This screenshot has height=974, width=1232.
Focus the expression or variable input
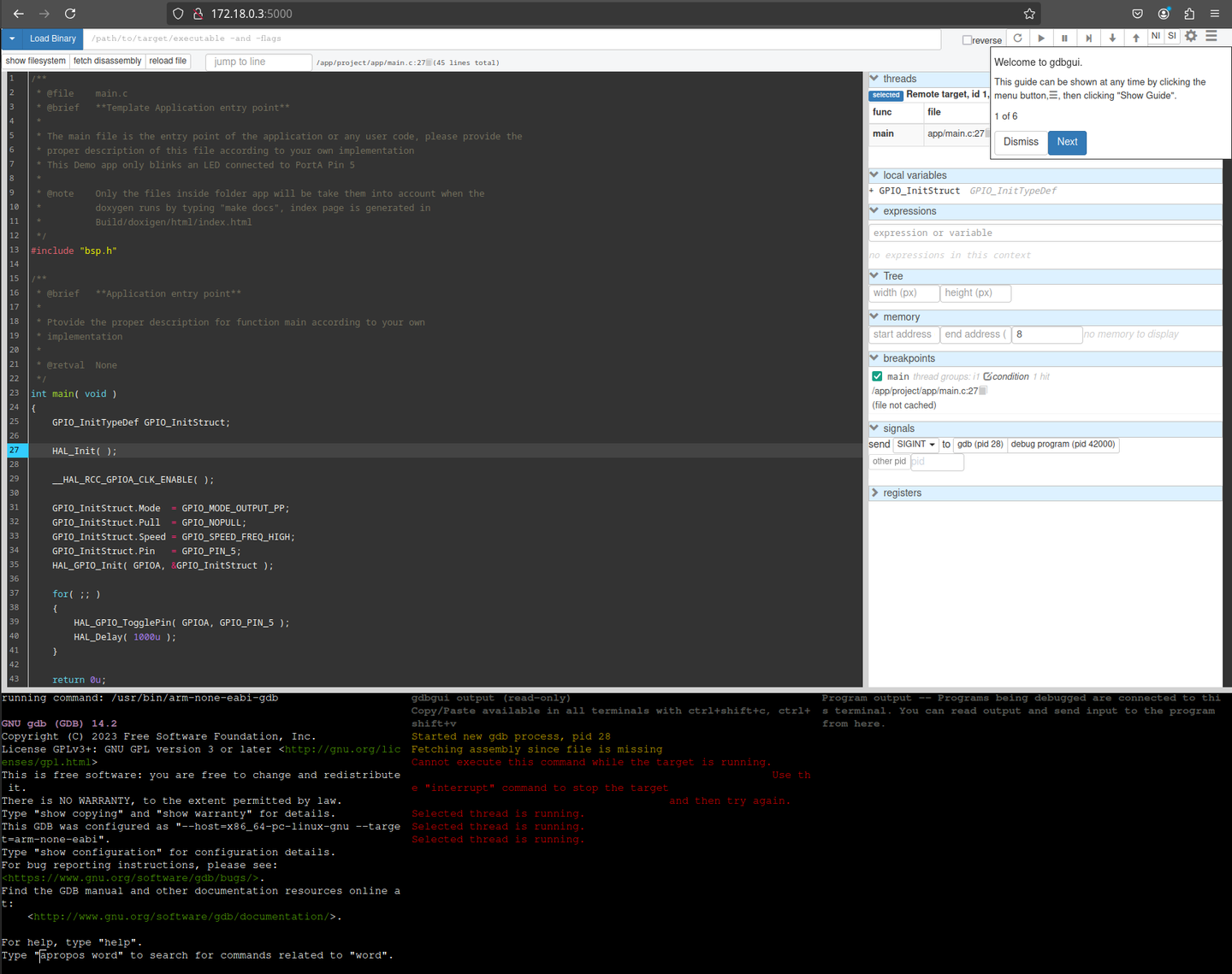[x=1045, y=233]
